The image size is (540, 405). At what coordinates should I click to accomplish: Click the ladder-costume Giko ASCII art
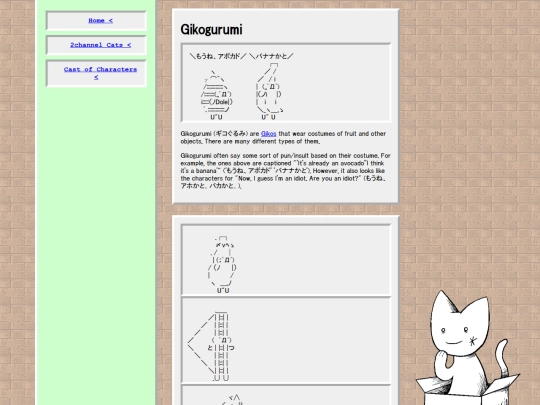click(x=211, y=346)
